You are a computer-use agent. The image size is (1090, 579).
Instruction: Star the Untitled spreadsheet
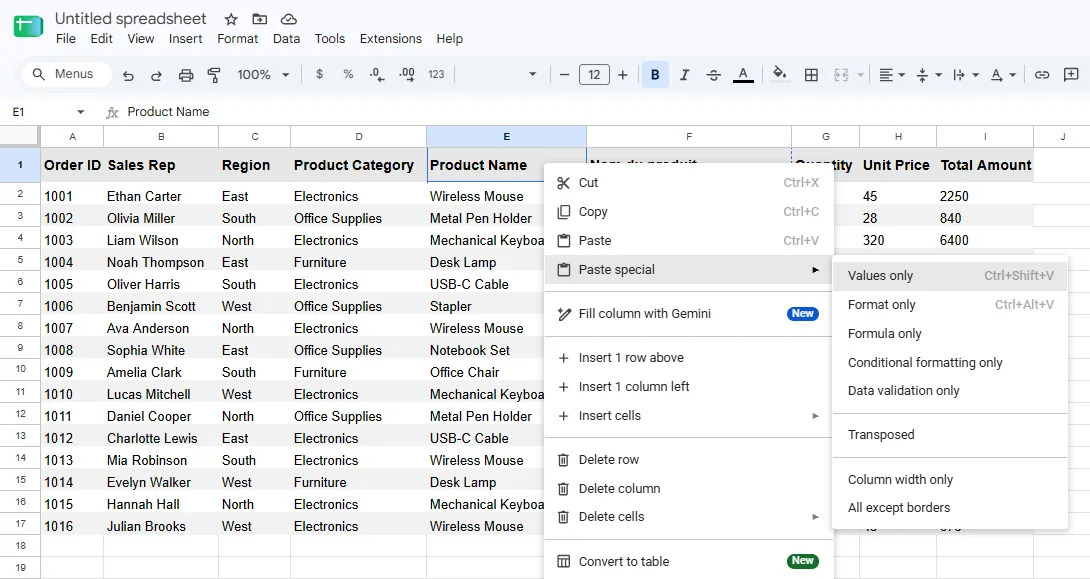coord(231,19)
